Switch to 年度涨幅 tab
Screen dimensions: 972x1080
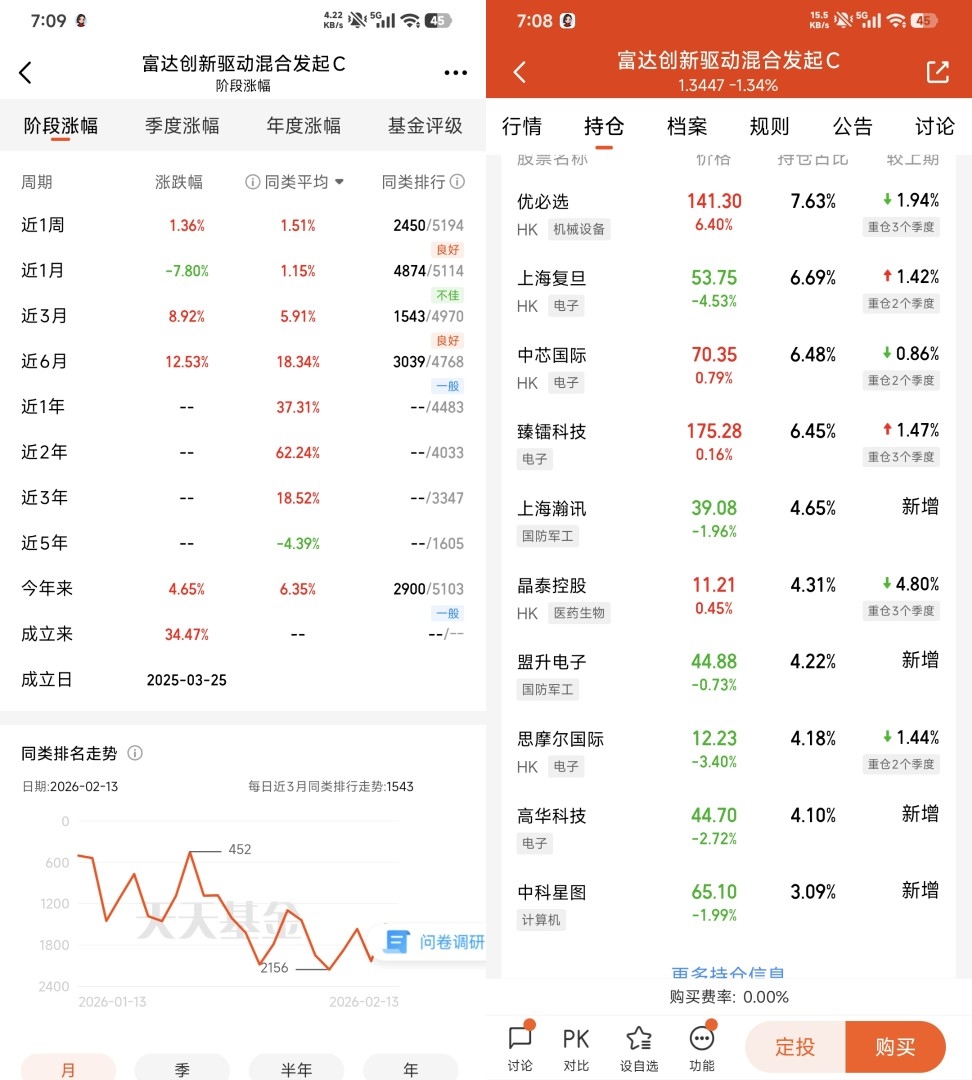point(304,126)
